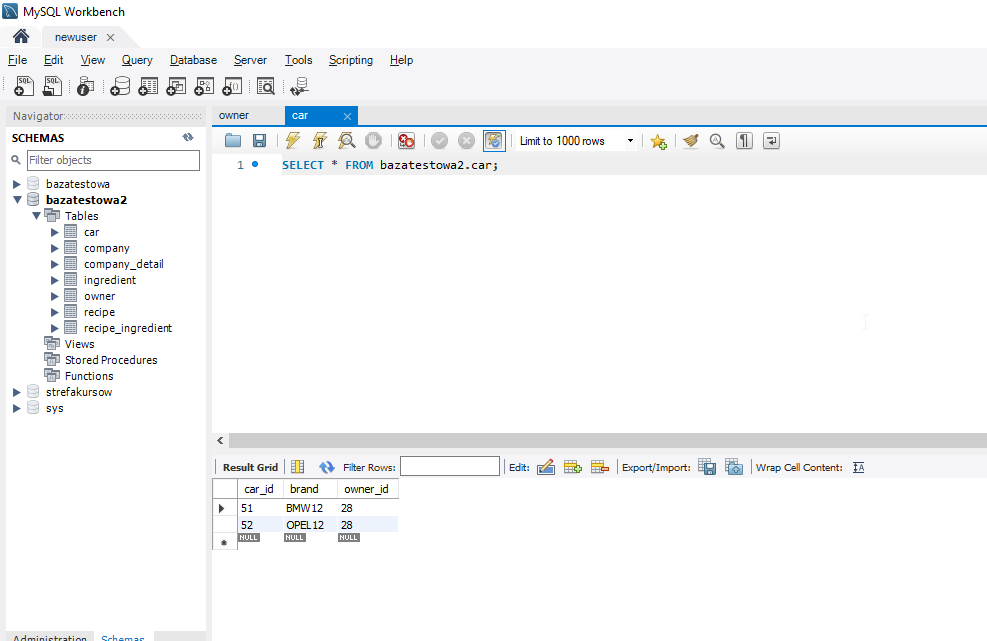This screenshot has width=987, height=641.
Task: Expand the strefakursow schema
Action: (x=17, y=392)
